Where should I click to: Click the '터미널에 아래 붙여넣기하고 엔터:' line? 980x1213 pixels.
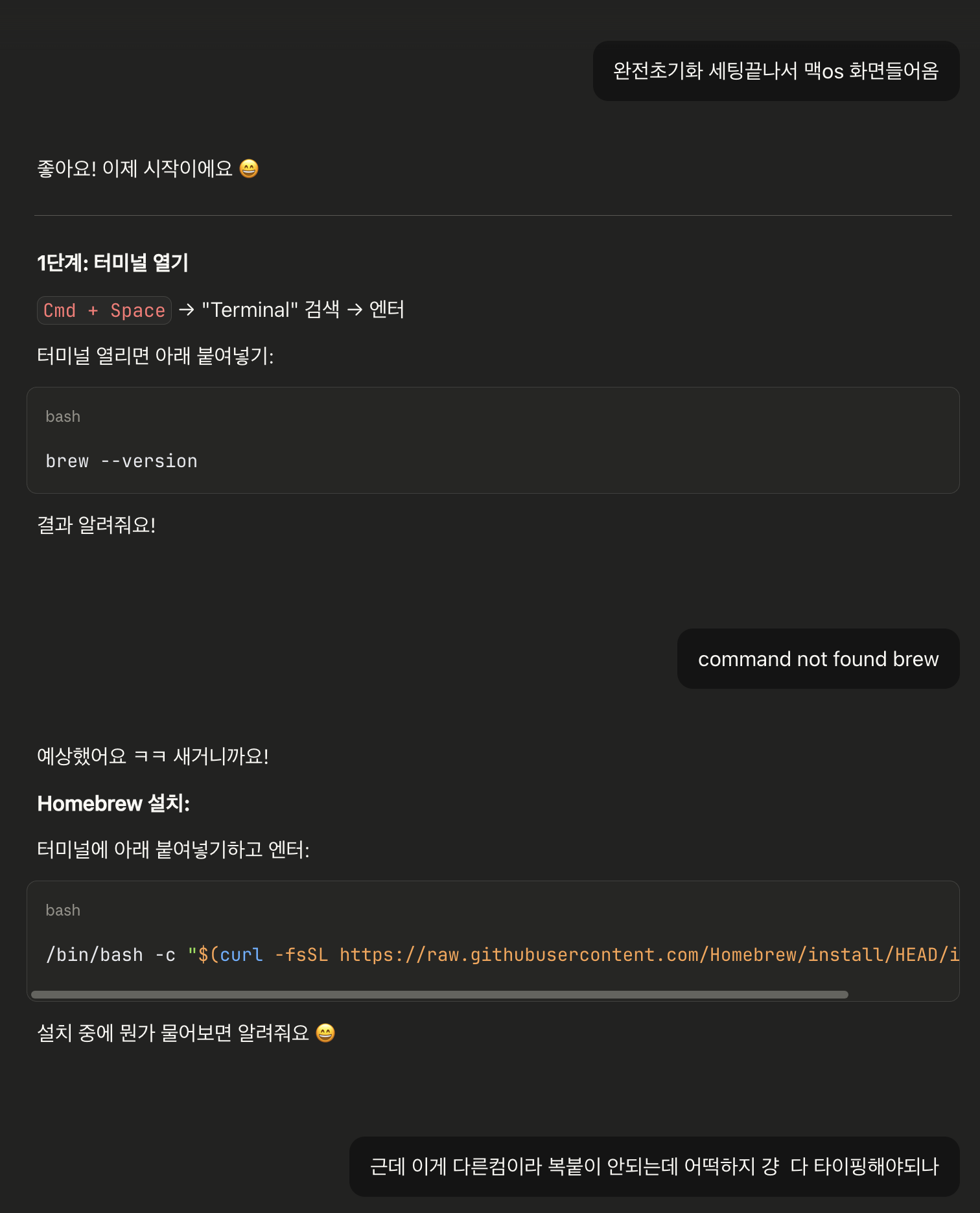tap(173, 849)
